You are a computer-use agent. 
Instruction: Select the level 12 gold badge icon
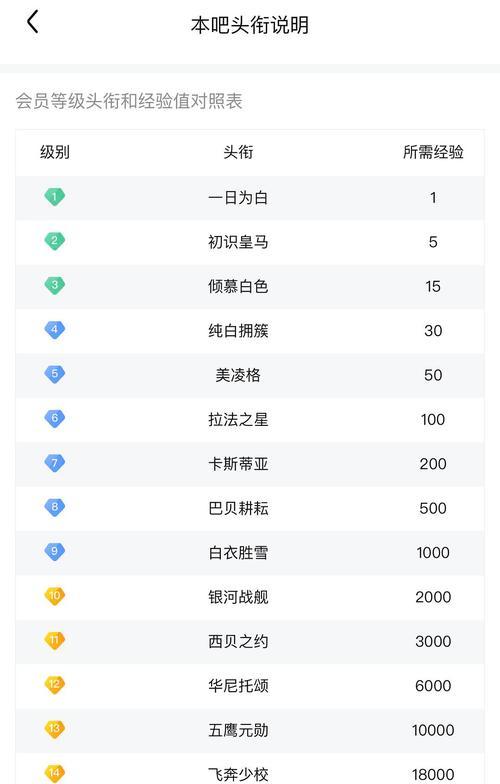(54, 686)
